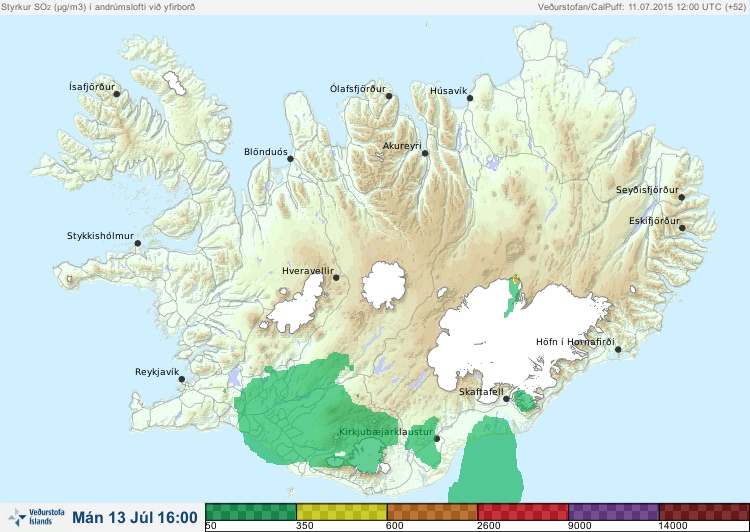750x532 pixels.
Task: Click the 'Mán 13 Júl 16:00' date text
Action: pos(135,517)
